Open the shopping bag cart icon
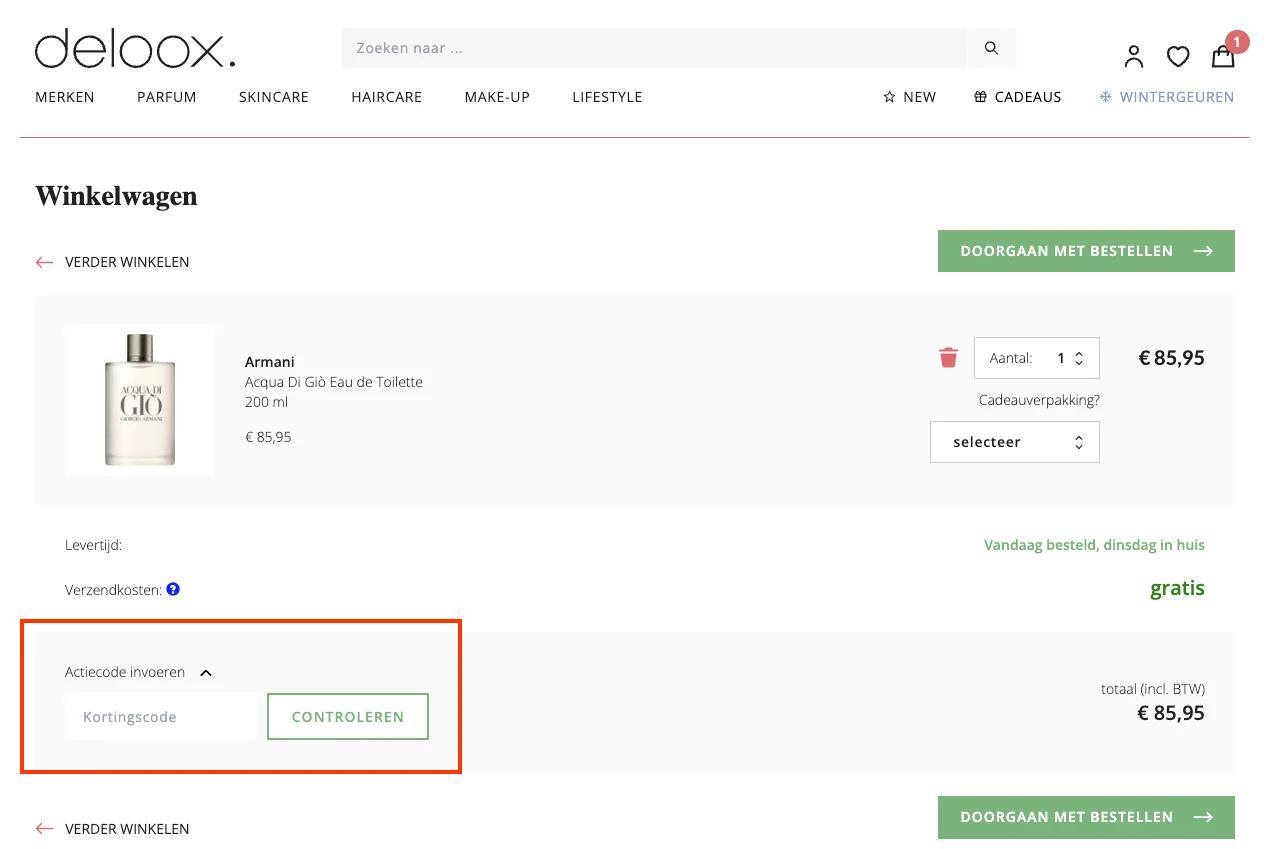1285x849 pixels. [x=1223, y=56]
